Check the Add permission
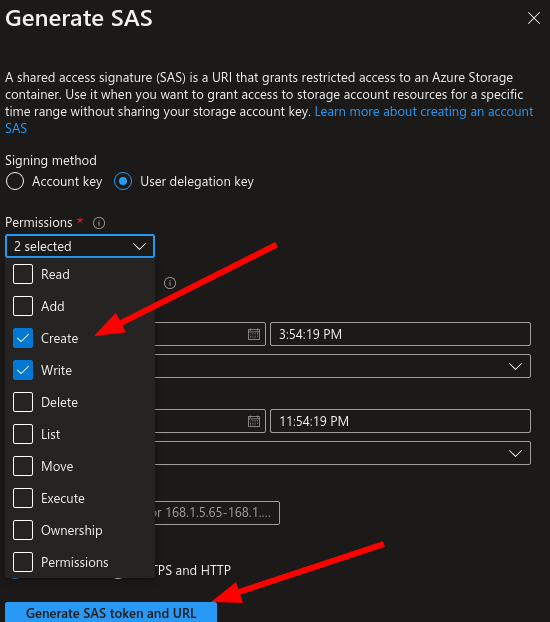The height and width of the screenshot is (622, 550). (23, 306)
